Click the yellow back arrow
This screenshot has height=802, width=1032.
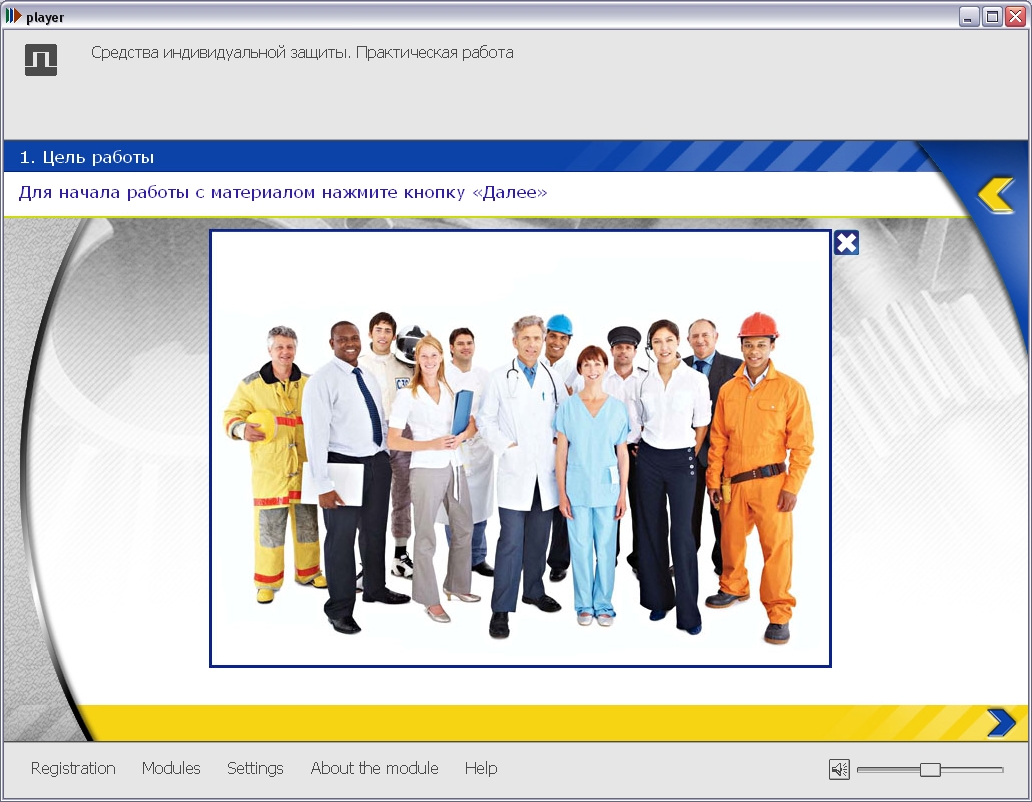click(996, 194)
